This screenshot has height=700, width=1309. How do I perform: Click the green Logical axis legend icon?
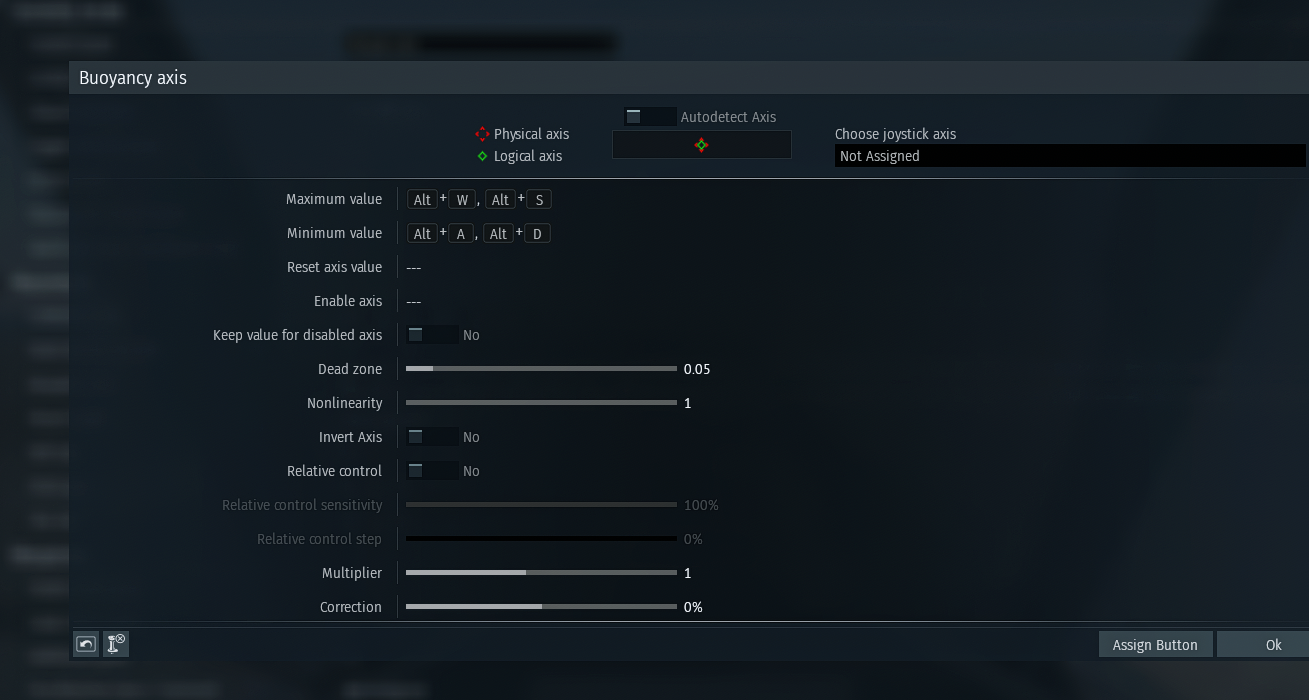tap(482, 156)
